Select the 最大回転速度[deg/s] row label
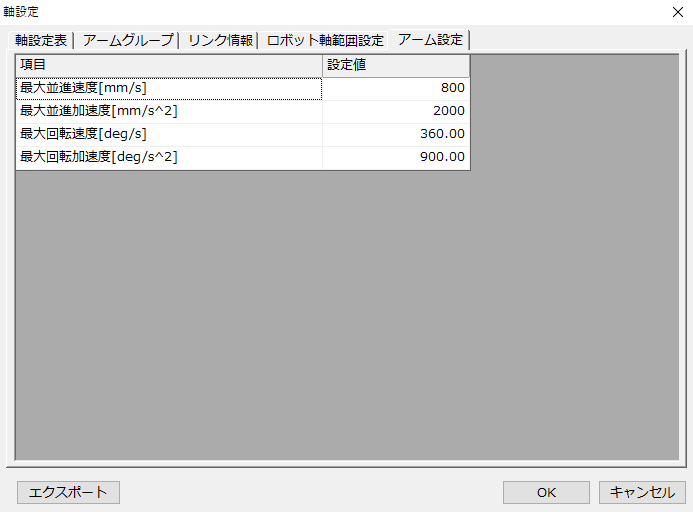The width and height of the screenshot is (693, 512). pos(169,134)
